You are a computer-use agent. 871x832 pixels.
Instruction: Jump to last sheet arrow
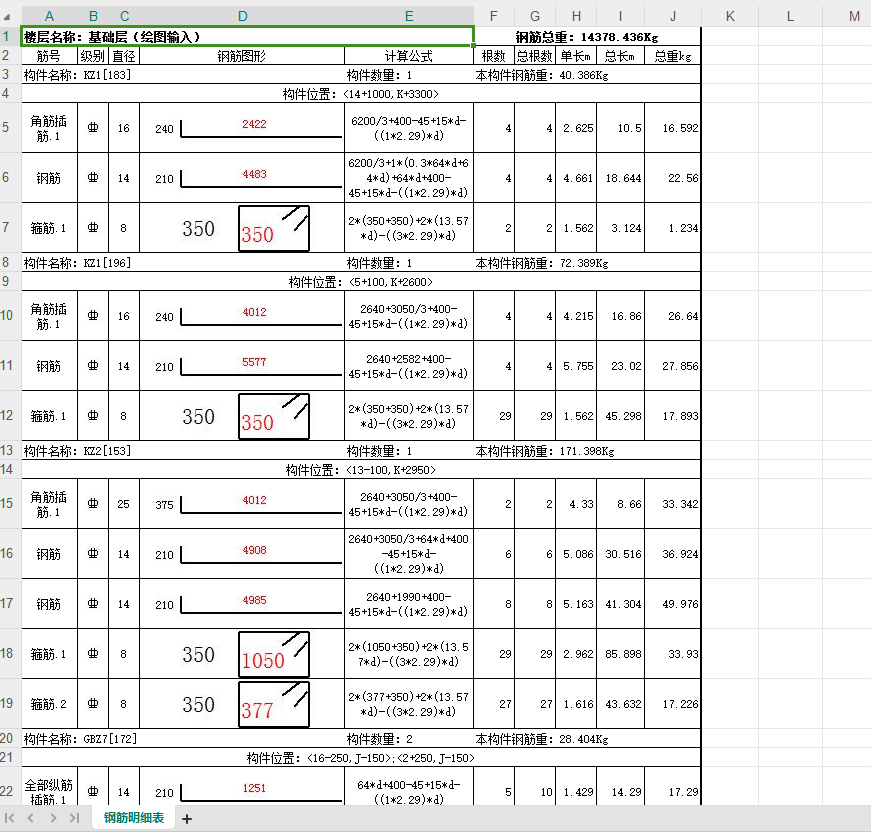74,818
